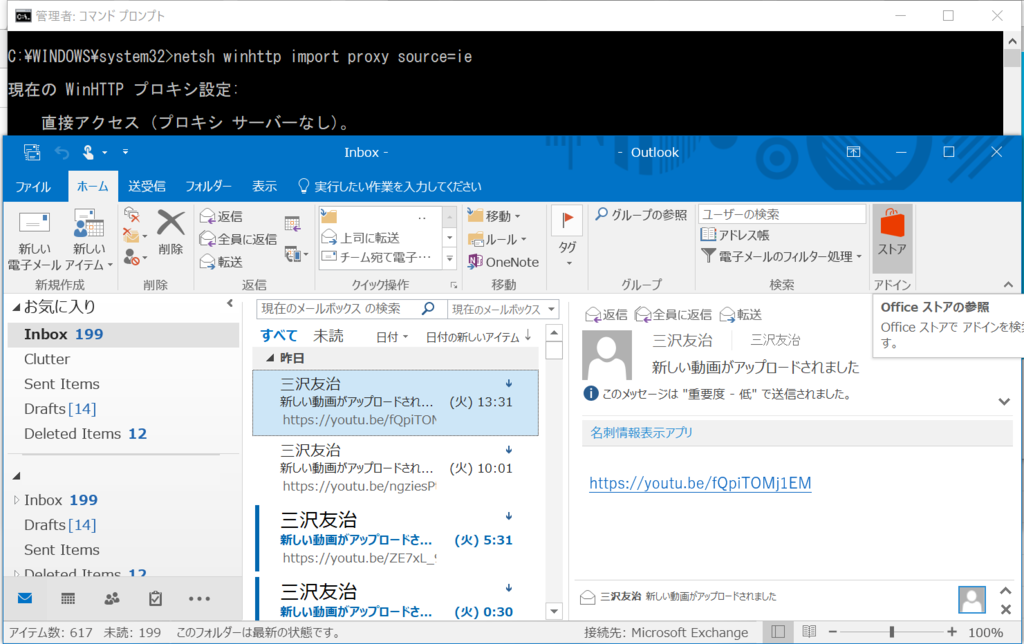Click the OneNote button in ribbon
1024x644 pixels.
tap(503, 262)
